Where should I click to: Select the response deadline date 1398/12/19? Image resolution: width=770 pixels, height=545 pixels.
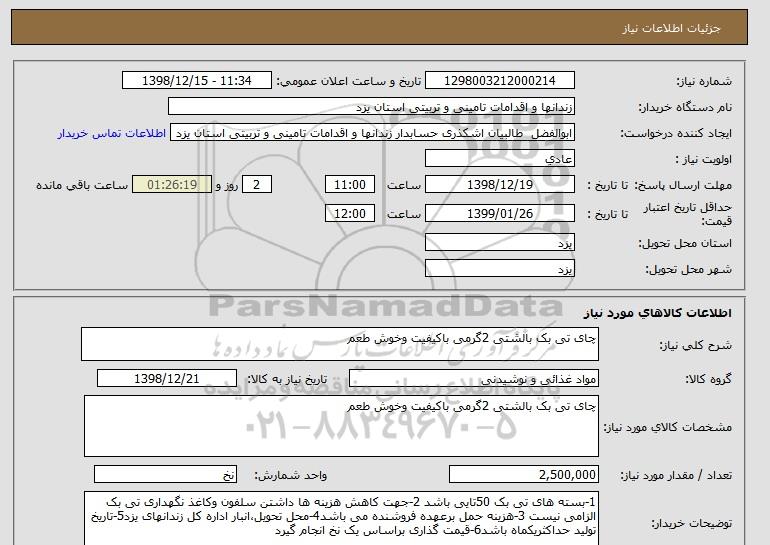500,185
